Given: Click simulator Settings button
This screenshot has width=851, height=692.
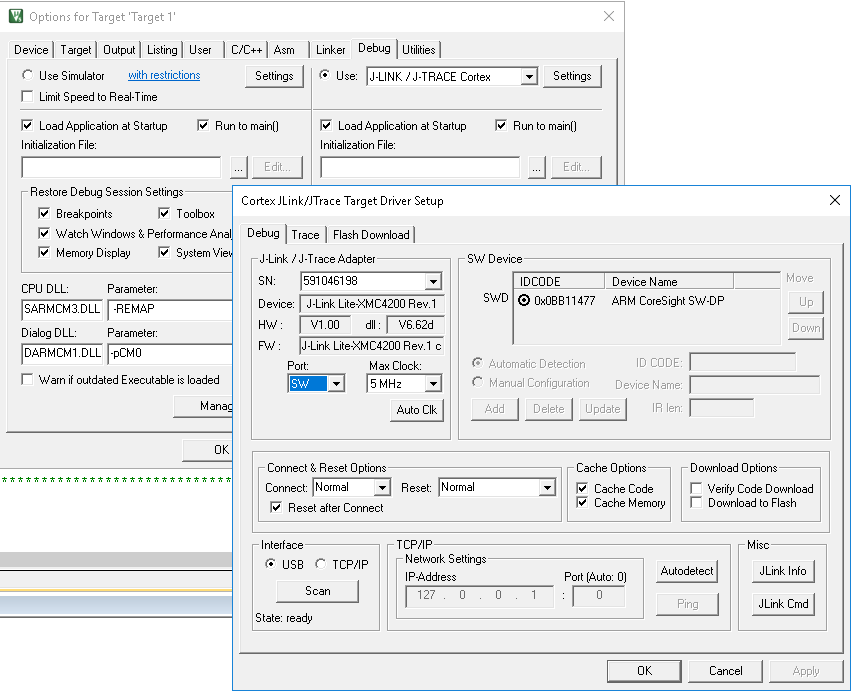Looking at the screenshot, I should coord(274,76).
